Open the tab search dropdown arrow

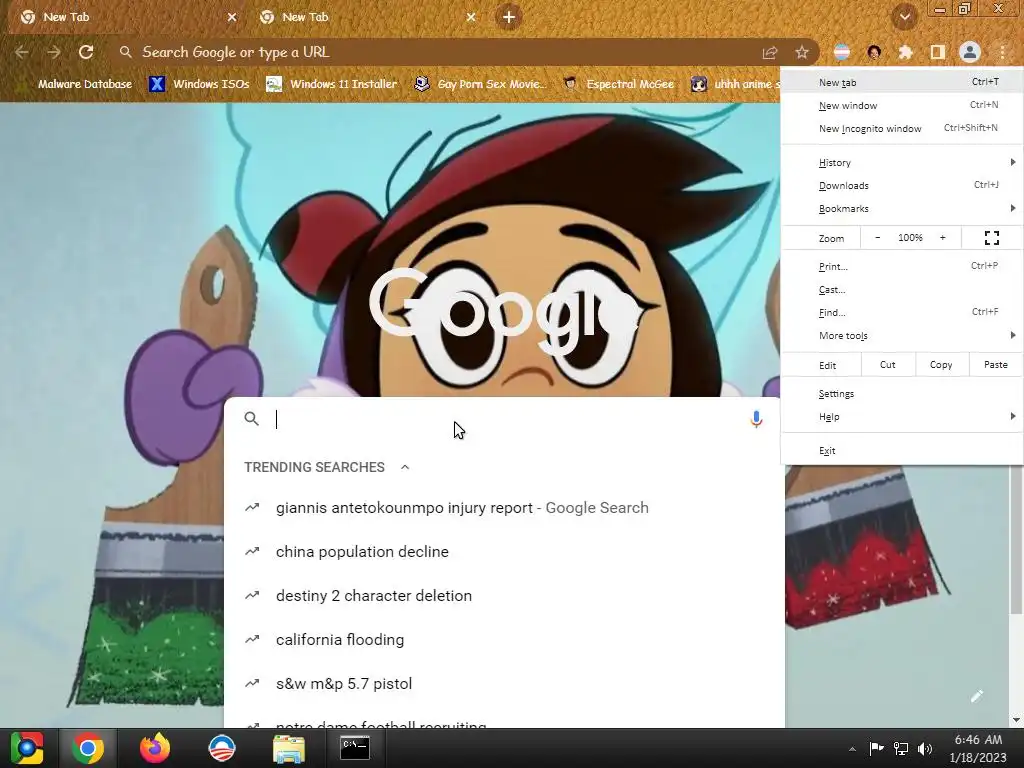point(904,17)
